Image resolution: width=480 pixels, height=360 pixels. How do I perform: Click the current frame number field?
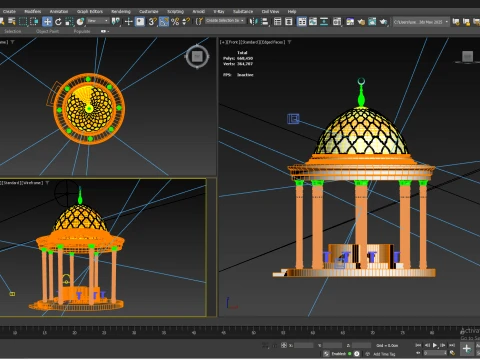pyautogui.click(x=434, y=353)
